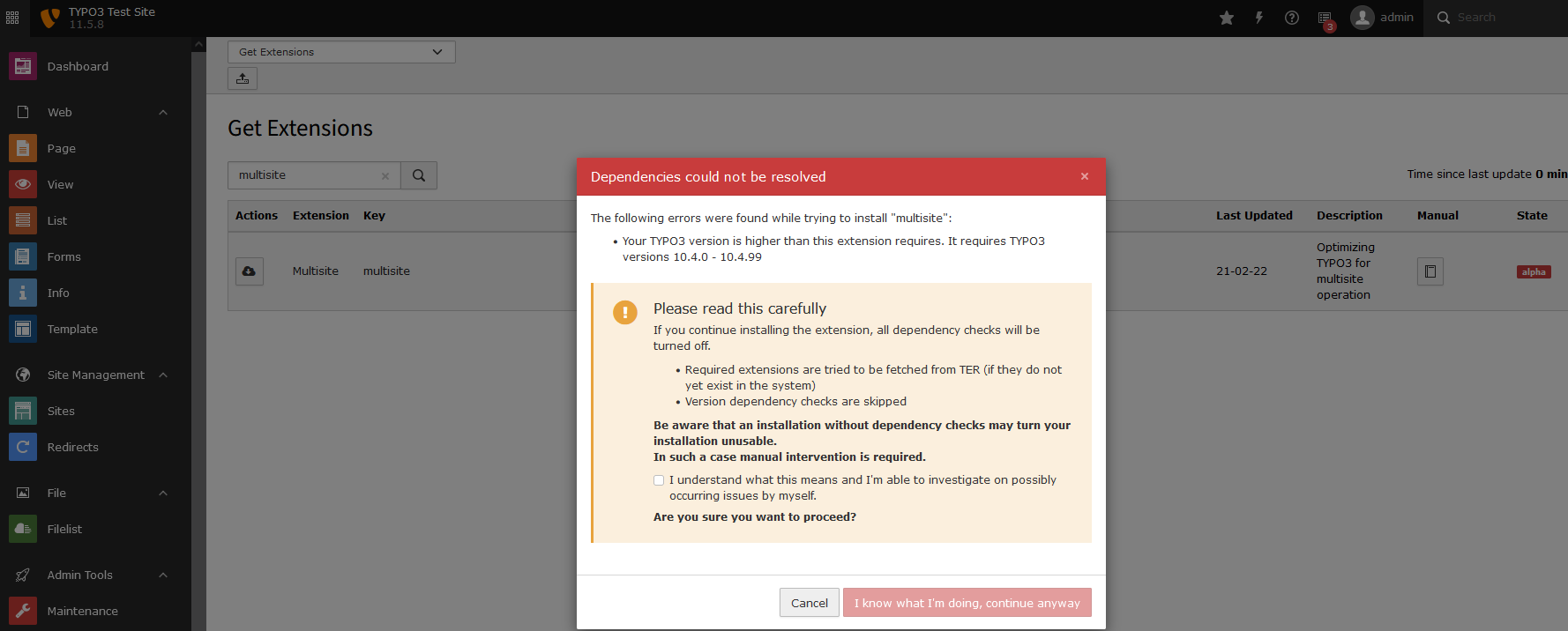The height and width of the screenshot is (631, 1568).
Task: Clear the multisite search field
Action: 385,175
